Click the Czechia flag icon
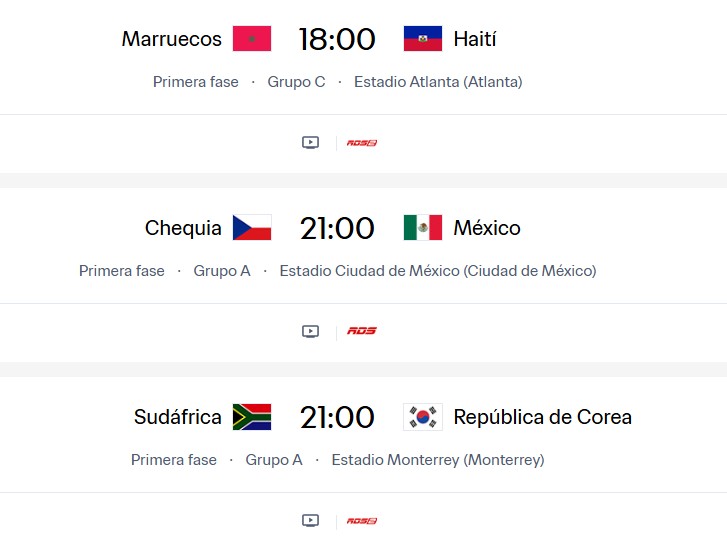Viewport: 727px width, 550px height. 252,228
